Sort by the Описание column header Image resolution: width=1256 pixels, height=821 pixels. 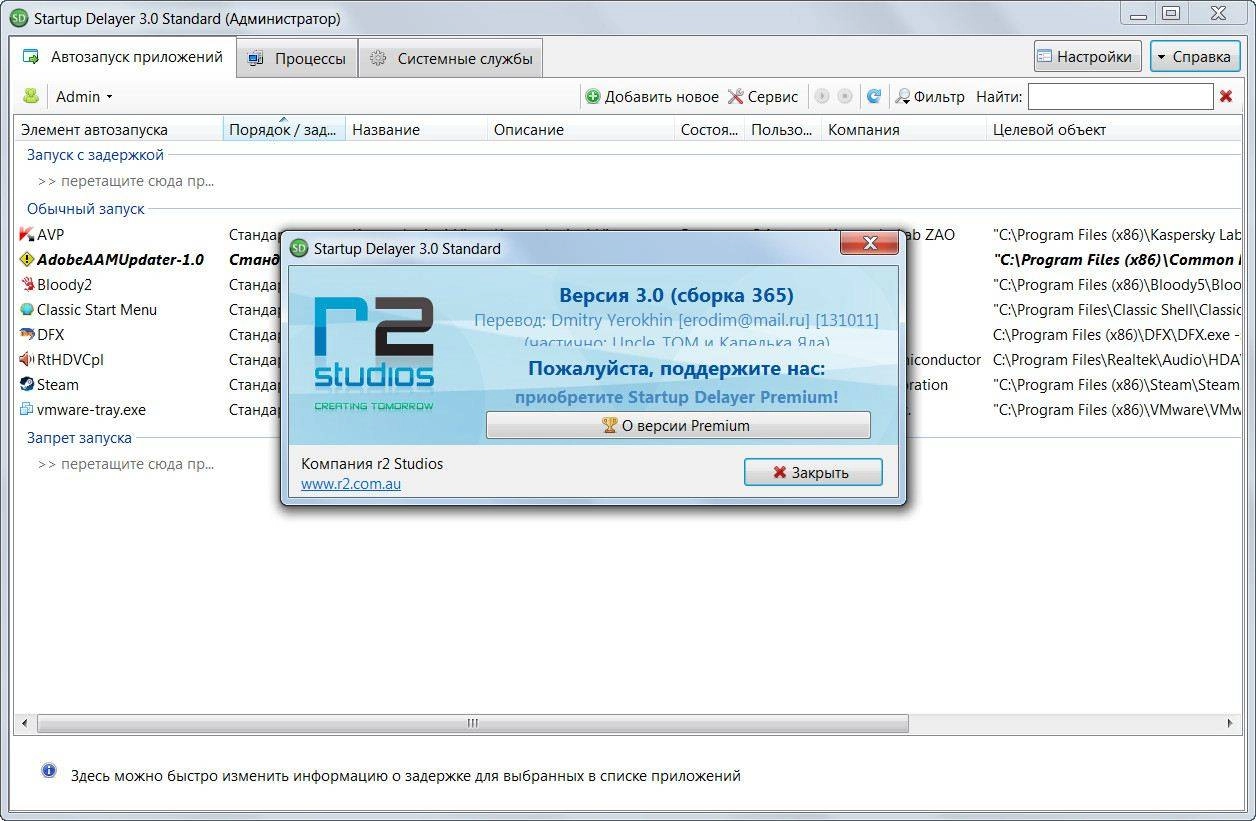point(581,129)
